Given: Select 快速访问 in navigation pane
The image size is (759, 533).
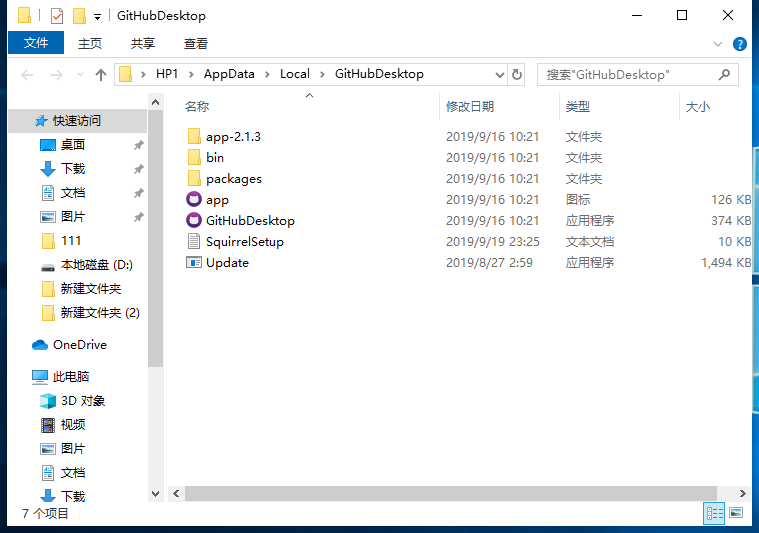Looking at the screenshot, I should (x=76, y=121).
